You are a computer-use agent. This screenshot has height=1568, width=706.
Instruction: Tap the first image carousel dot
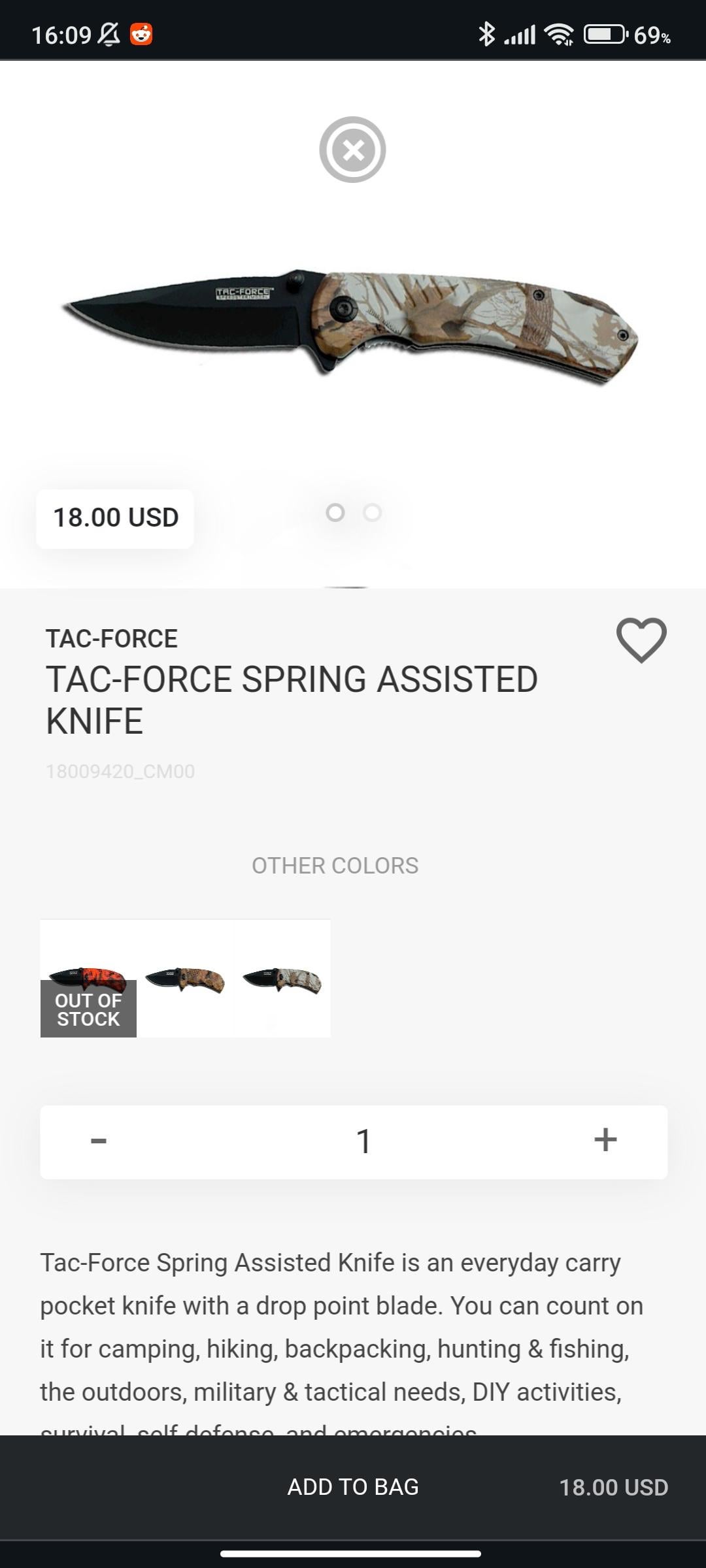[x=335, y=513]
